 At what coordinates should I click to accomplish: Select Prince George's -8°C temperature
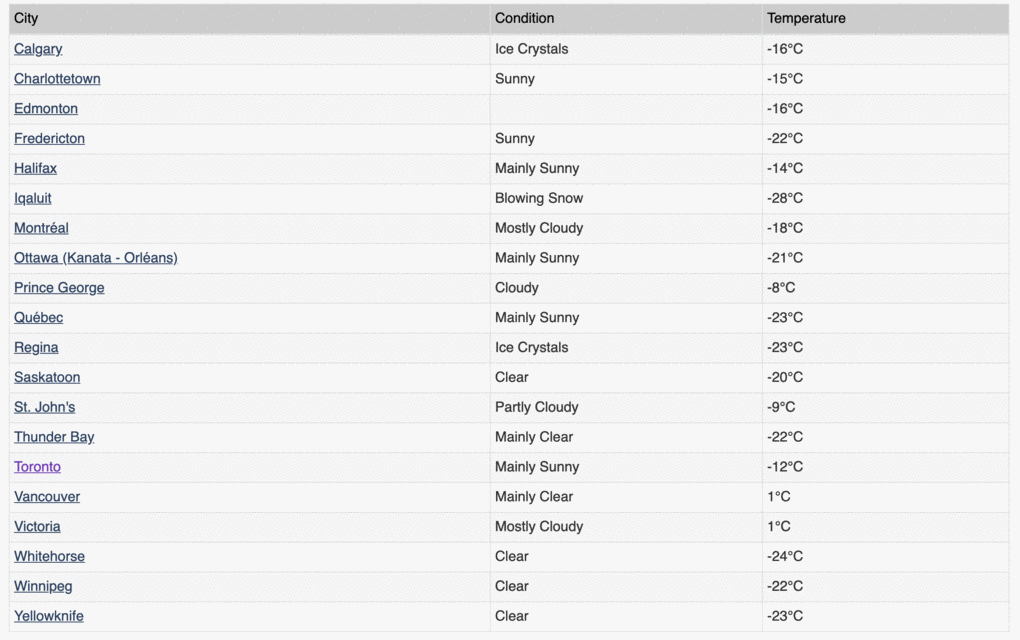pyautogui.click(x=781, y=288)
